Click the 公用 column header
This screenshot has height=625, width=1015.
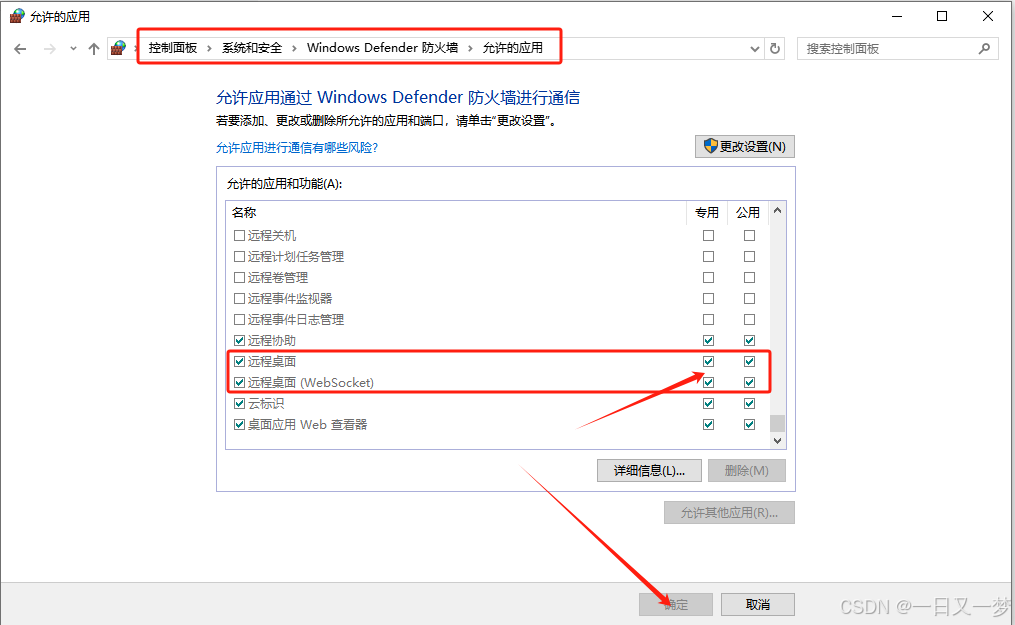coord(748,212)
